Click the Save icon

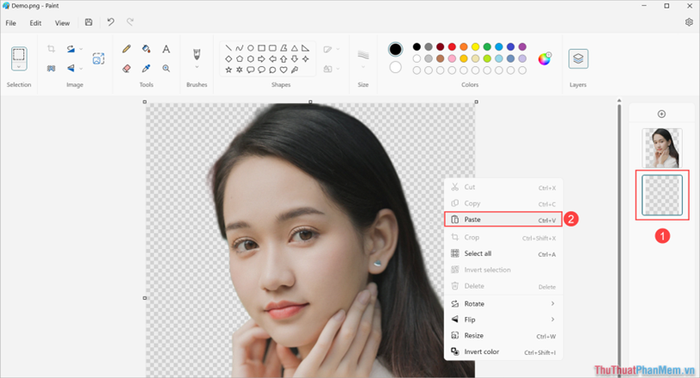(x=88, y=22)
